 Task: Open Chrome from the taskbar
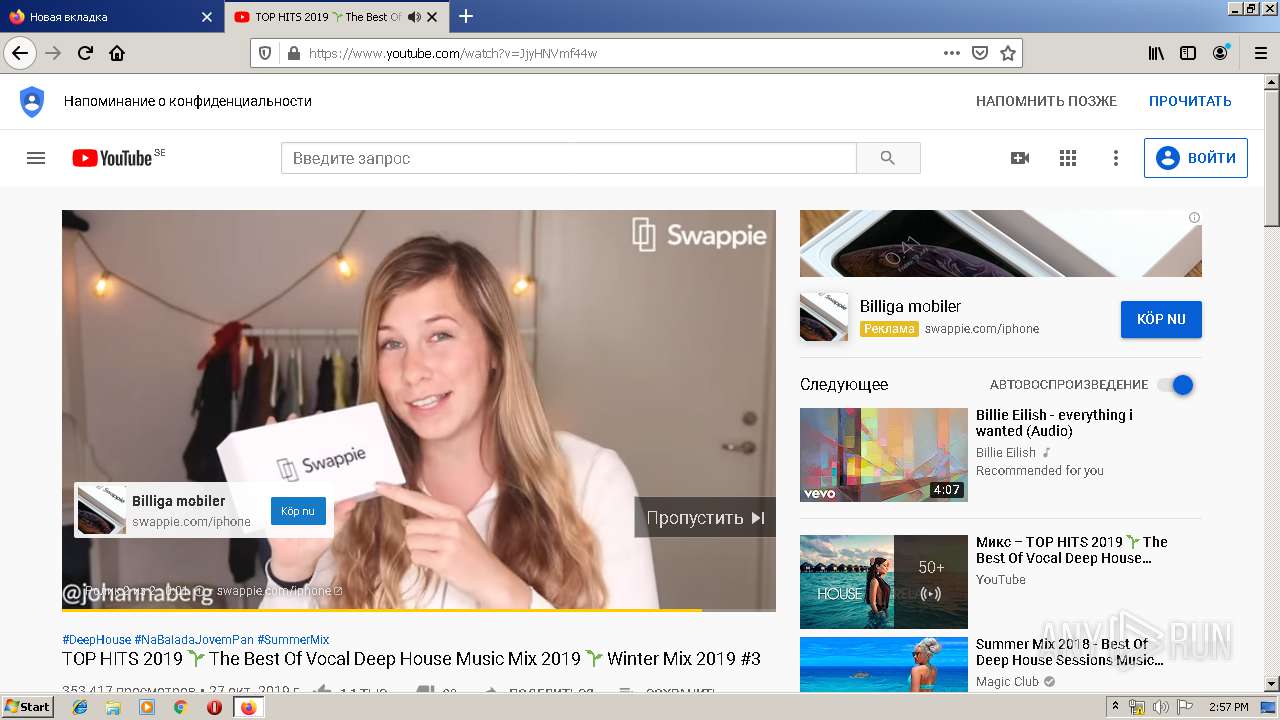[x=180, y=707]
